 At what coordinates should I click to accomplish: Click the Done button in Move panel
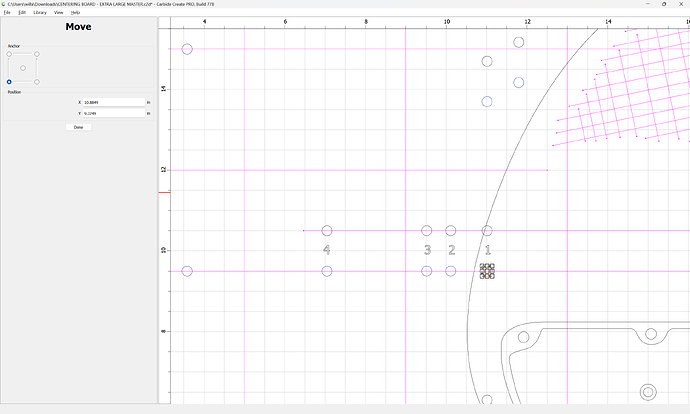78,127
